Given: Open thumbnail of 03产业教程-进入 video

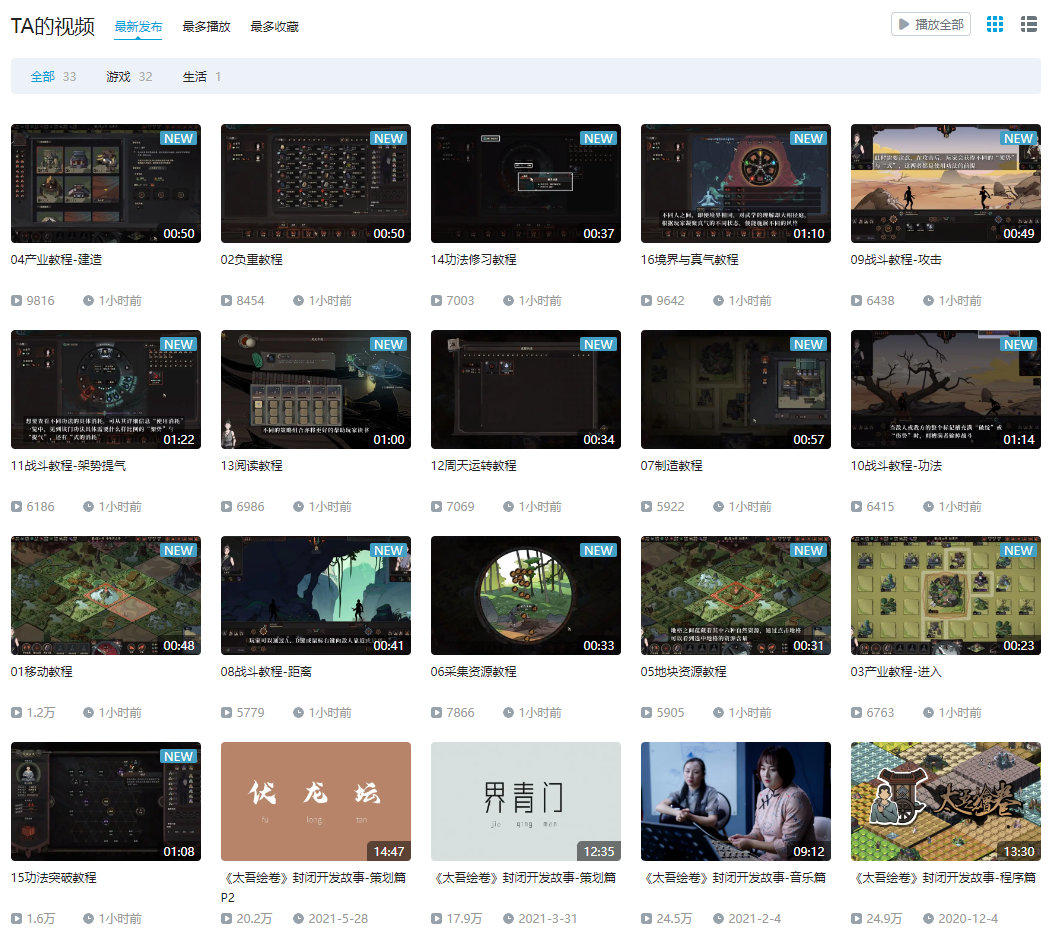Looking at the screenshot, I should (946, 595).
